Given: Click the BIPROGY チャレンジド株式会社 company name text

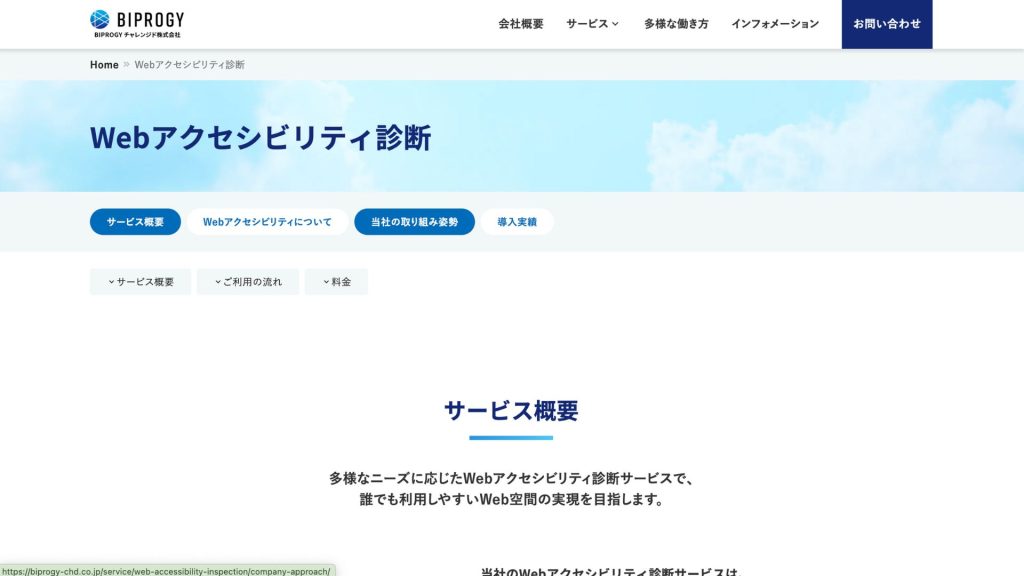Looking at the screenshot, I should [x=137, y=35].
